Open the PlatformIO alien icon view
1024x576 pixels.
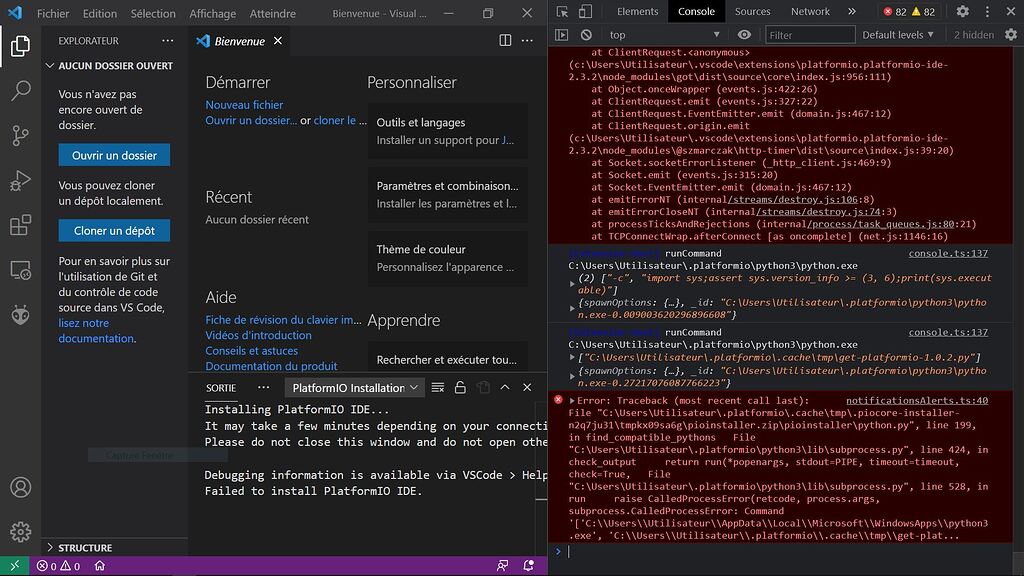point(20,315)
